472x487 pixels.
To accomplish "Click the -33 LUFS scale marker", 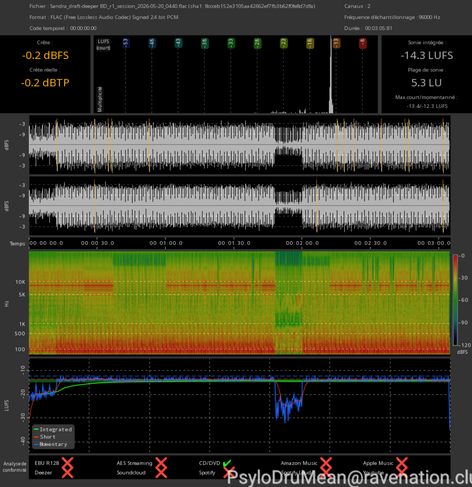I will click(231, 43).
